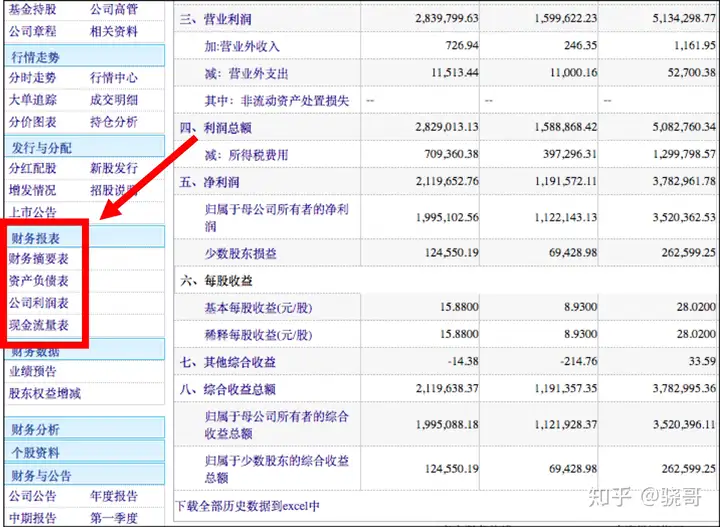Image resolution: width=720 pixels, height=527 pixels.
Task: Click the 少数股东损益 row label
Action: click(x=240, y=253)
